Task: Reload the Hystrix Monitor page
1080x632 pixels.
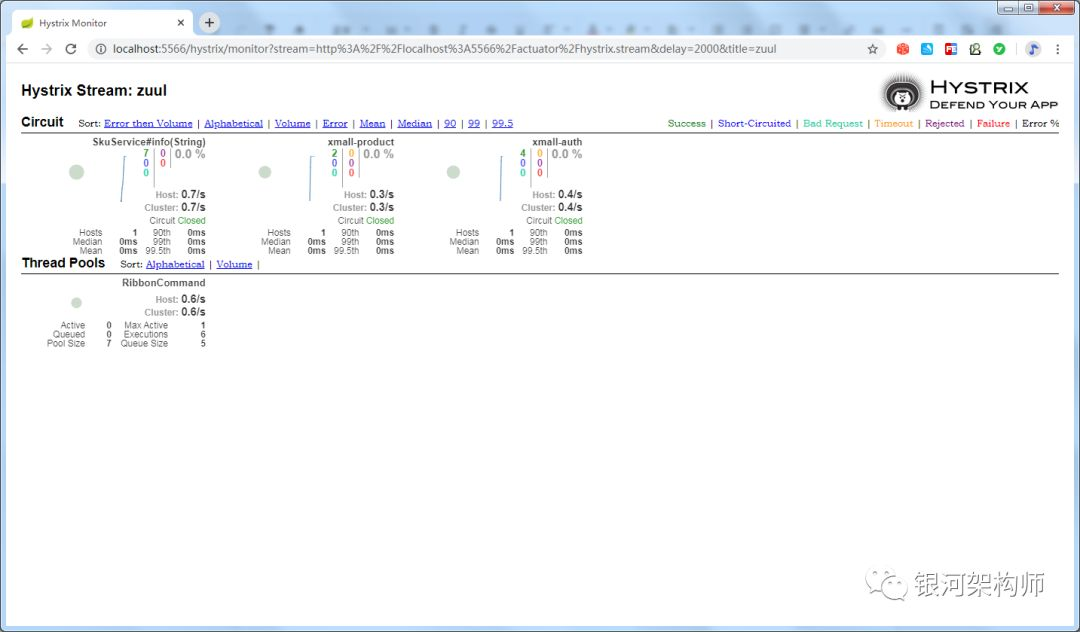Action: pyautogui.click(x=70, y=49)
